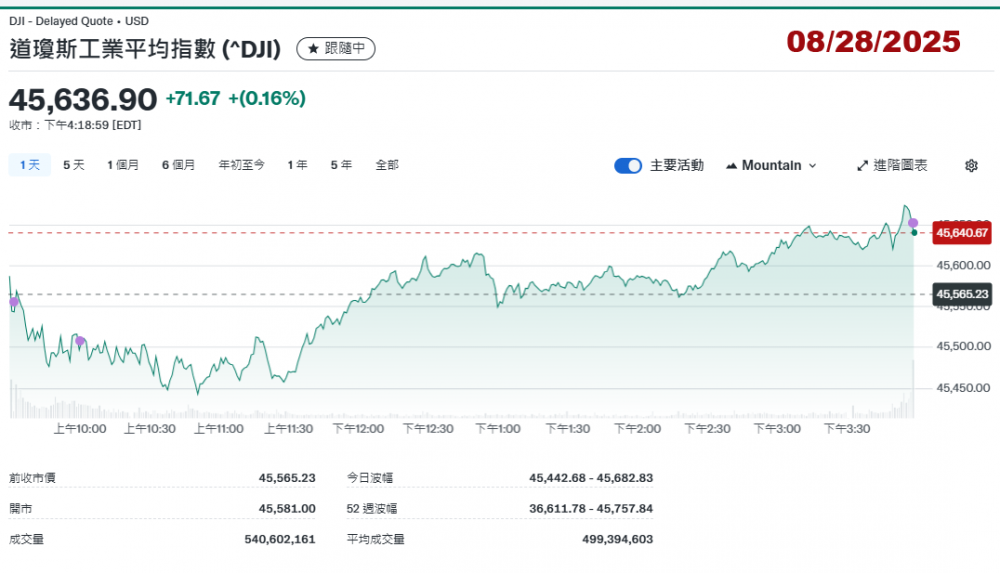Click the 道瓊斯工業平均指數 (^DJI) title
Screen dimensions: 1000x573
pos(145,48)
